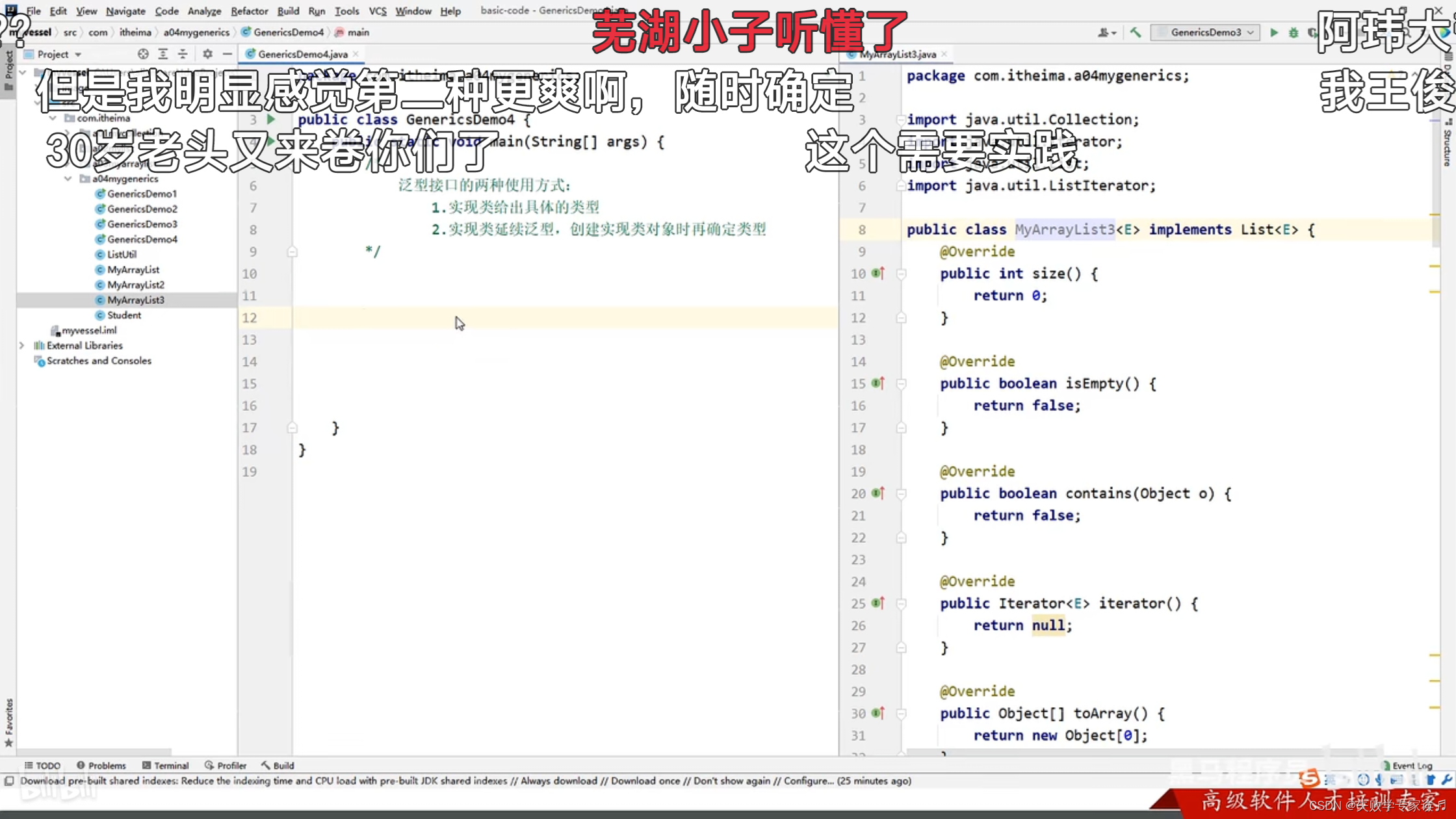Switch to the GenericsDemo4.java tab
1456x819 pixels.
(302, 54)
